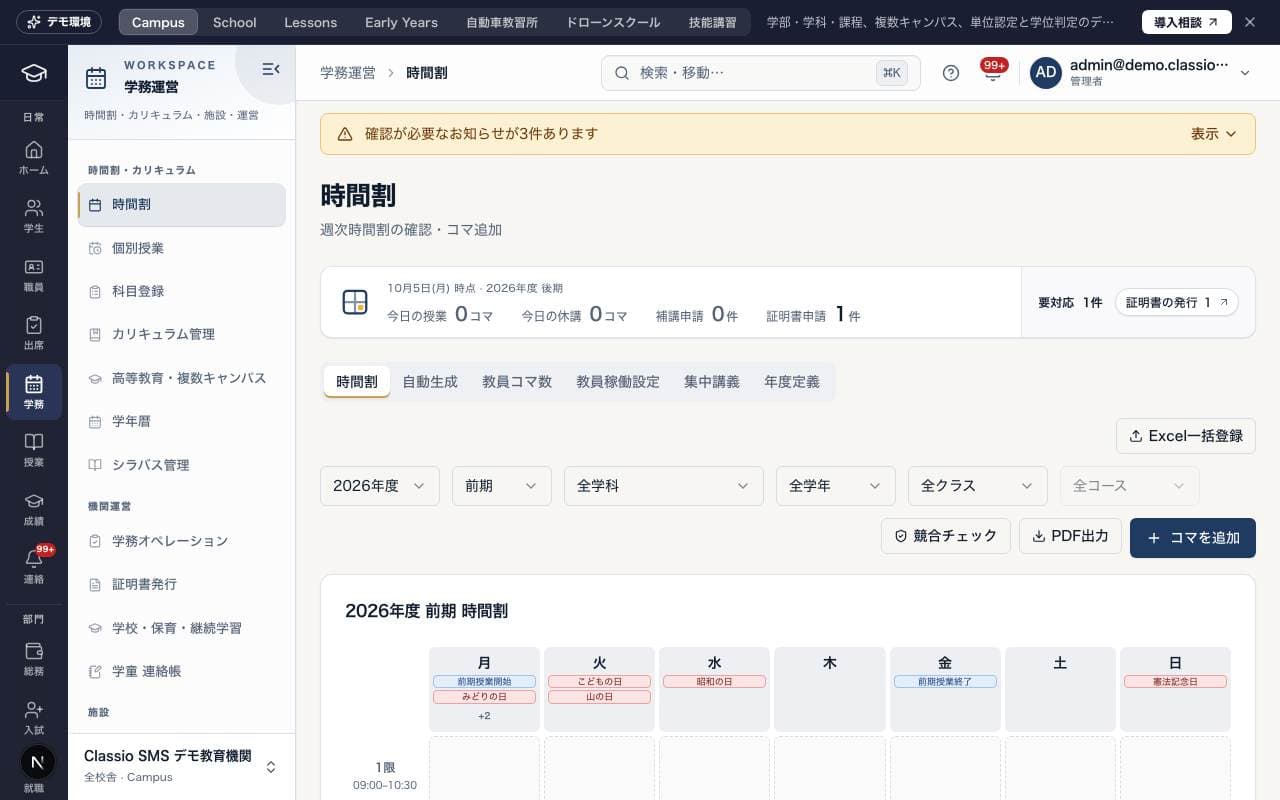This screenshot has width=1280, height=800.
Task: Open the 全クラス class dropdown
Action: tap(978, 486)
